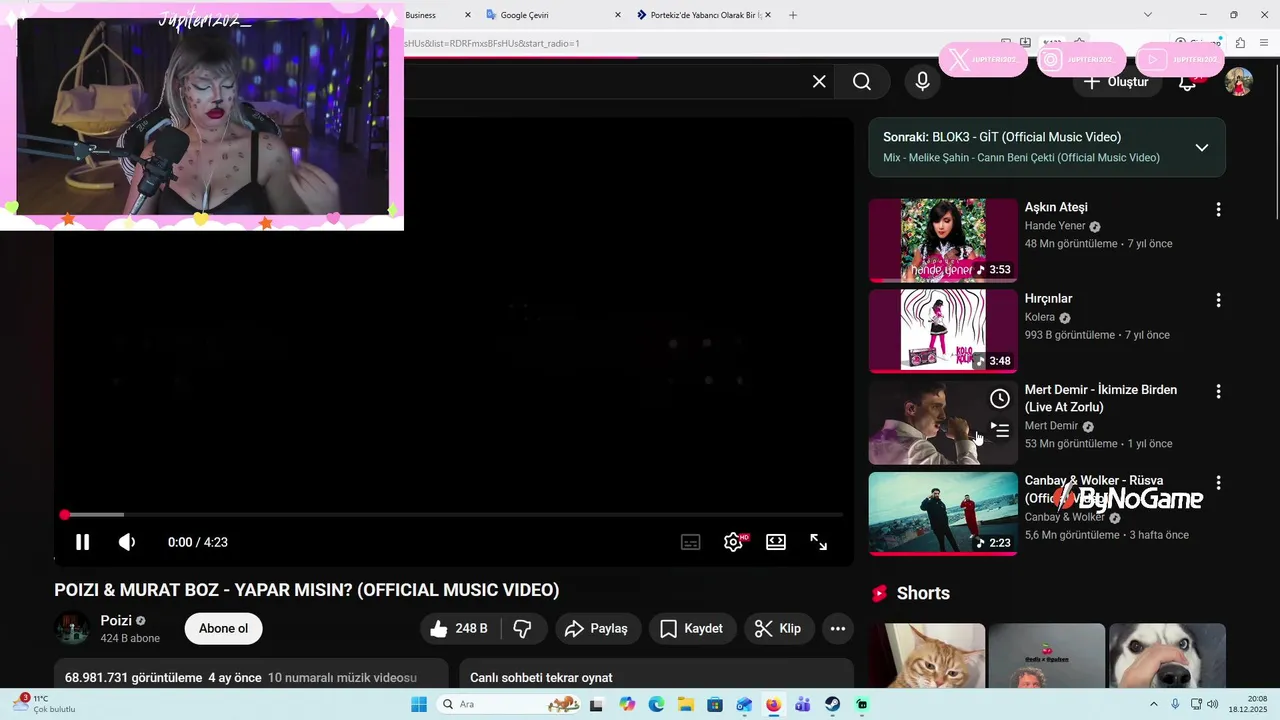
Task: Open options for Mert Demir video
Action: [1218, 391]
